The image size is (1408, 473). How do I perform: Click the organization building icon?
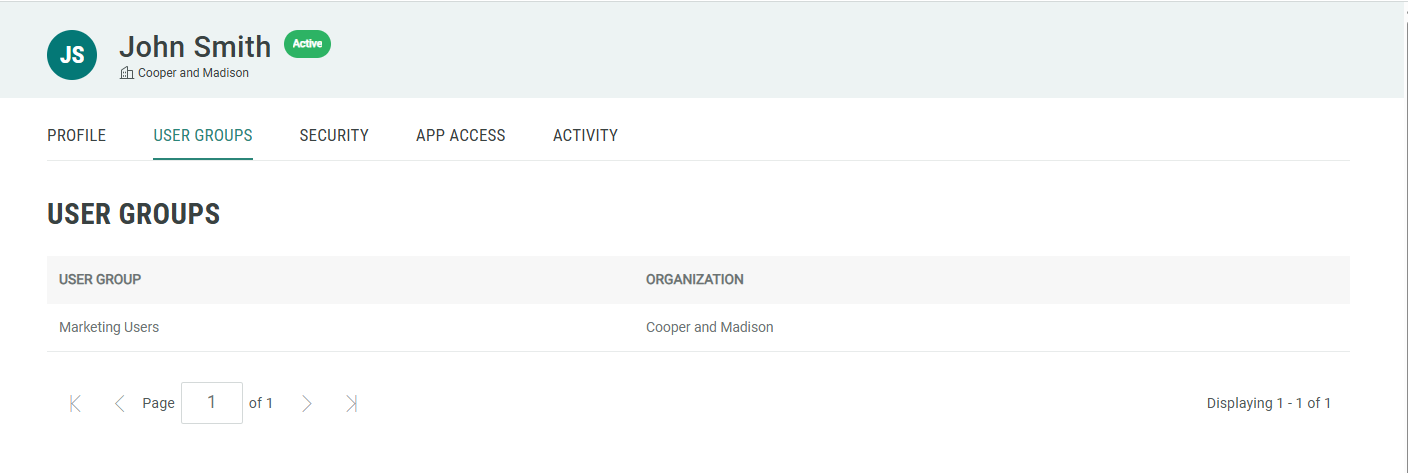click(126, 73)
